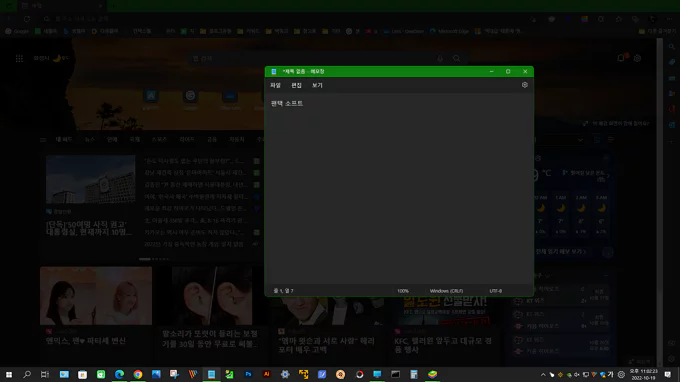
Task: Open the 파일 menu in Notepad
Action: 275,85
